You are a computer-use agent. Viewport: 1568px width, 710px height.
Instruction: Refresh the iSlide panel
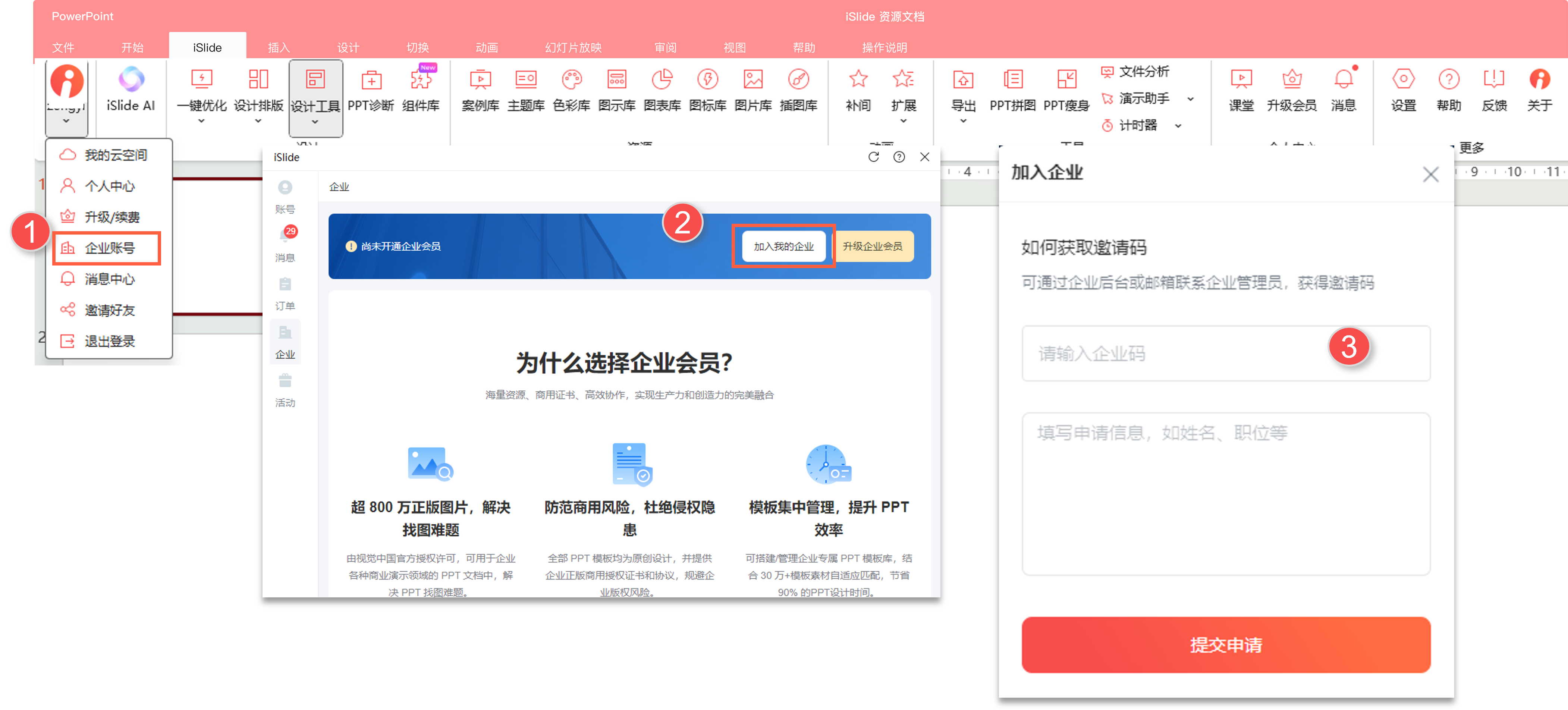coord(873,157)
